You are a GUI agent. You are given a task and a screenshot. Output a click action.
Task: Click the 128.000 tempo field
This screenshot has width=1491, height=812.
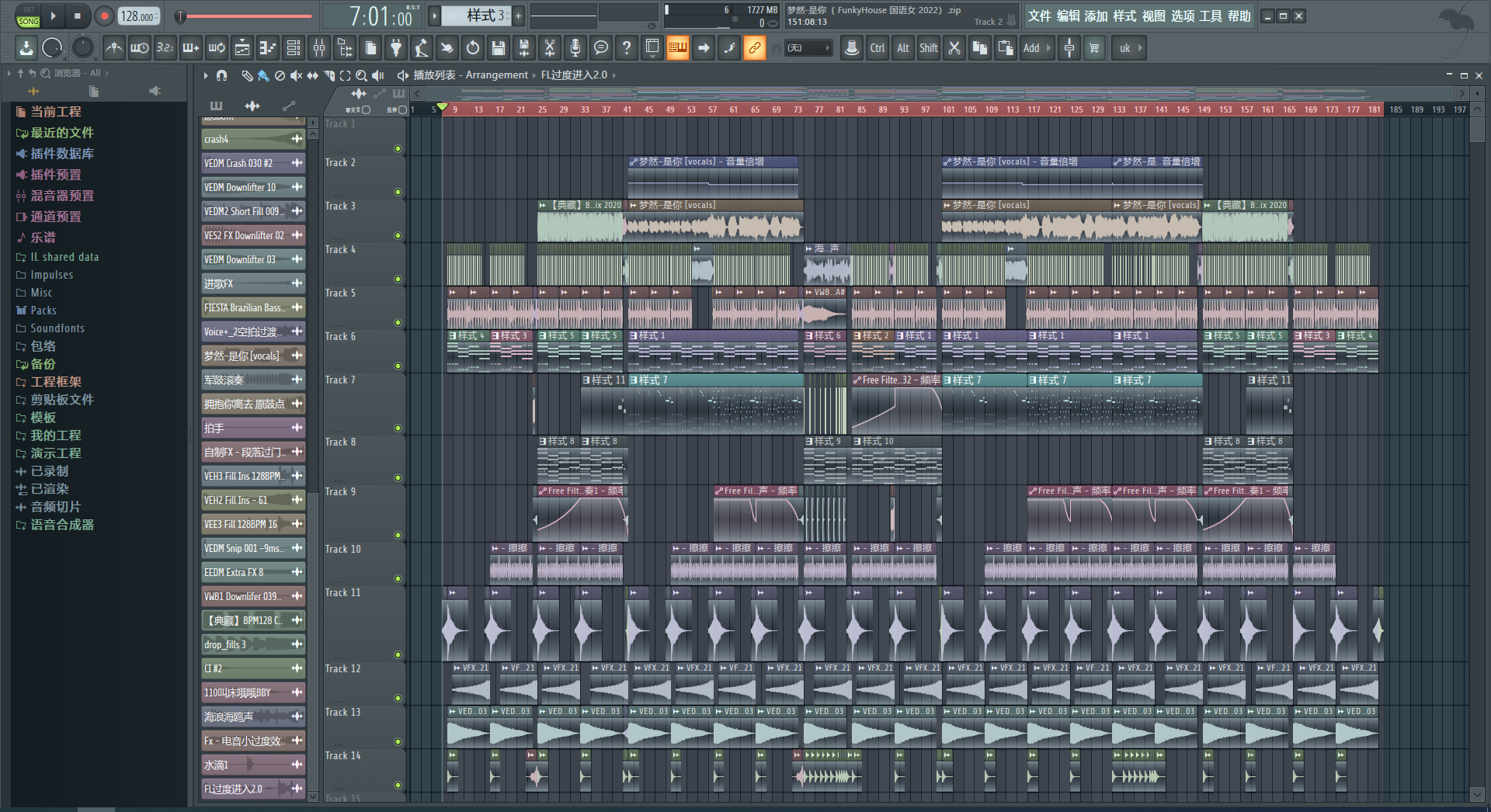137,16
